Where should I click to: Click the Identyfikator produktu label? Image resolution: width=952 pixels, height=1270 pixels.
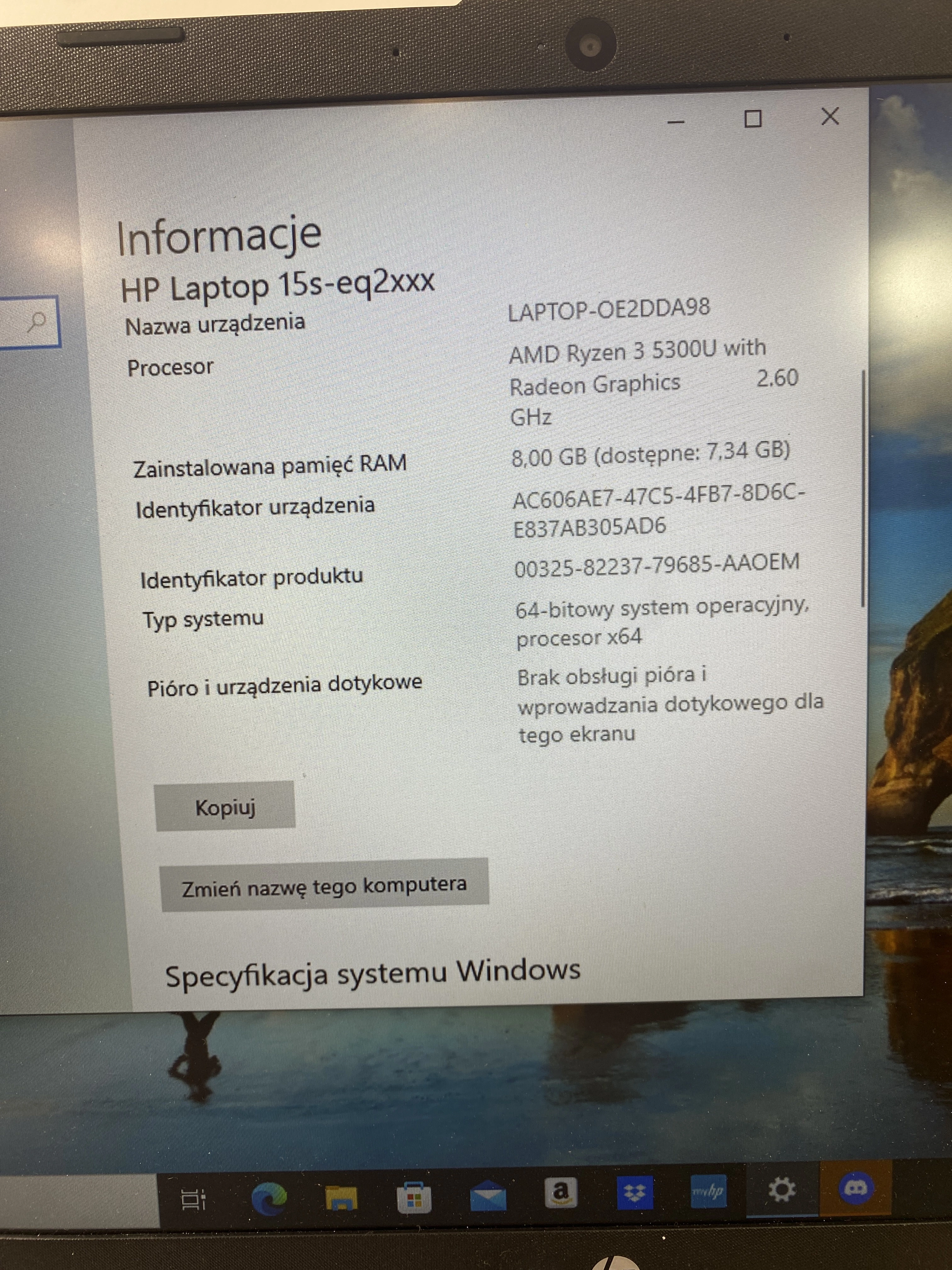pos(251,578)
